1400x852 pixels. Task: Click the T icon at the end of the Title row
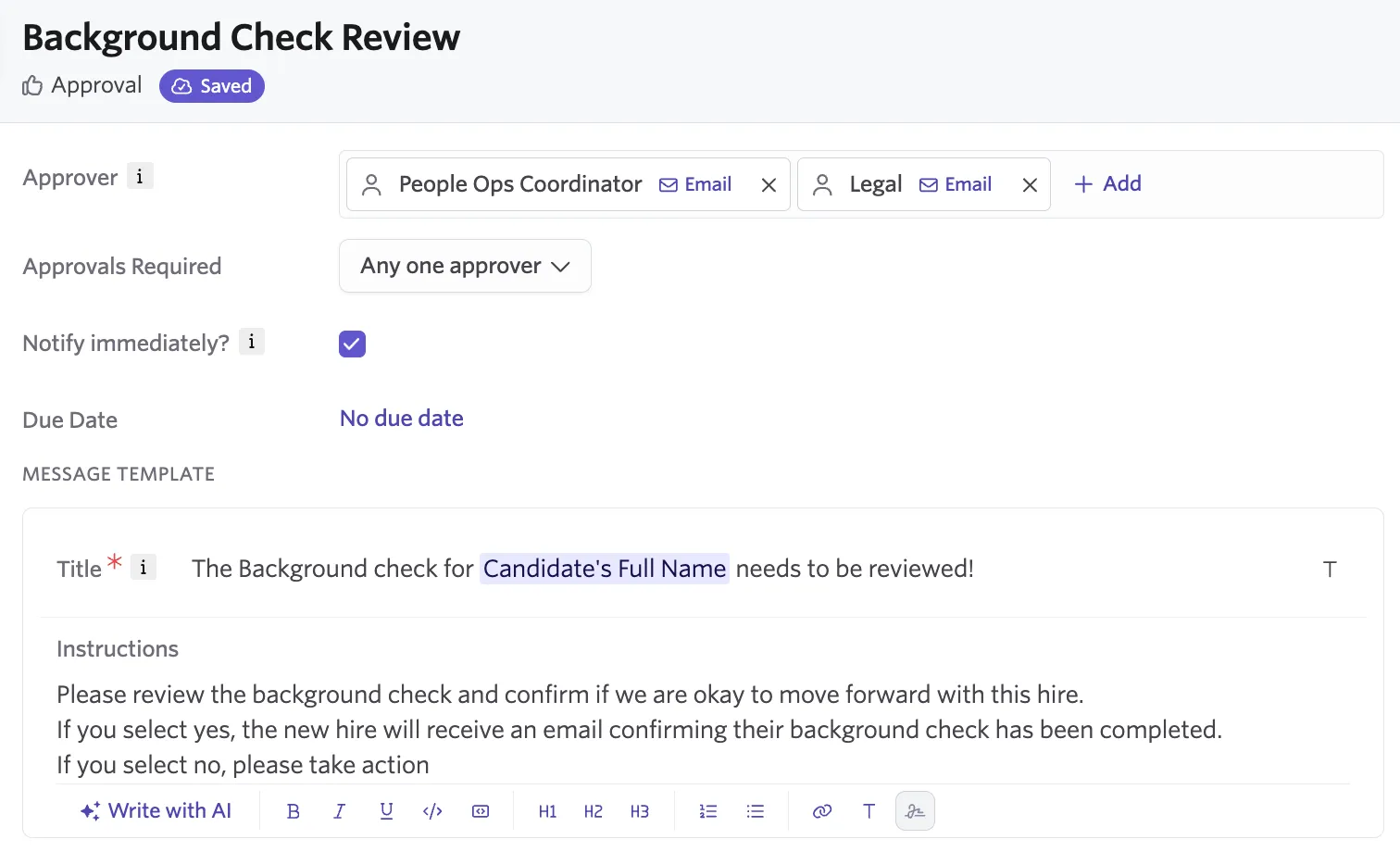click(1330, 570)
